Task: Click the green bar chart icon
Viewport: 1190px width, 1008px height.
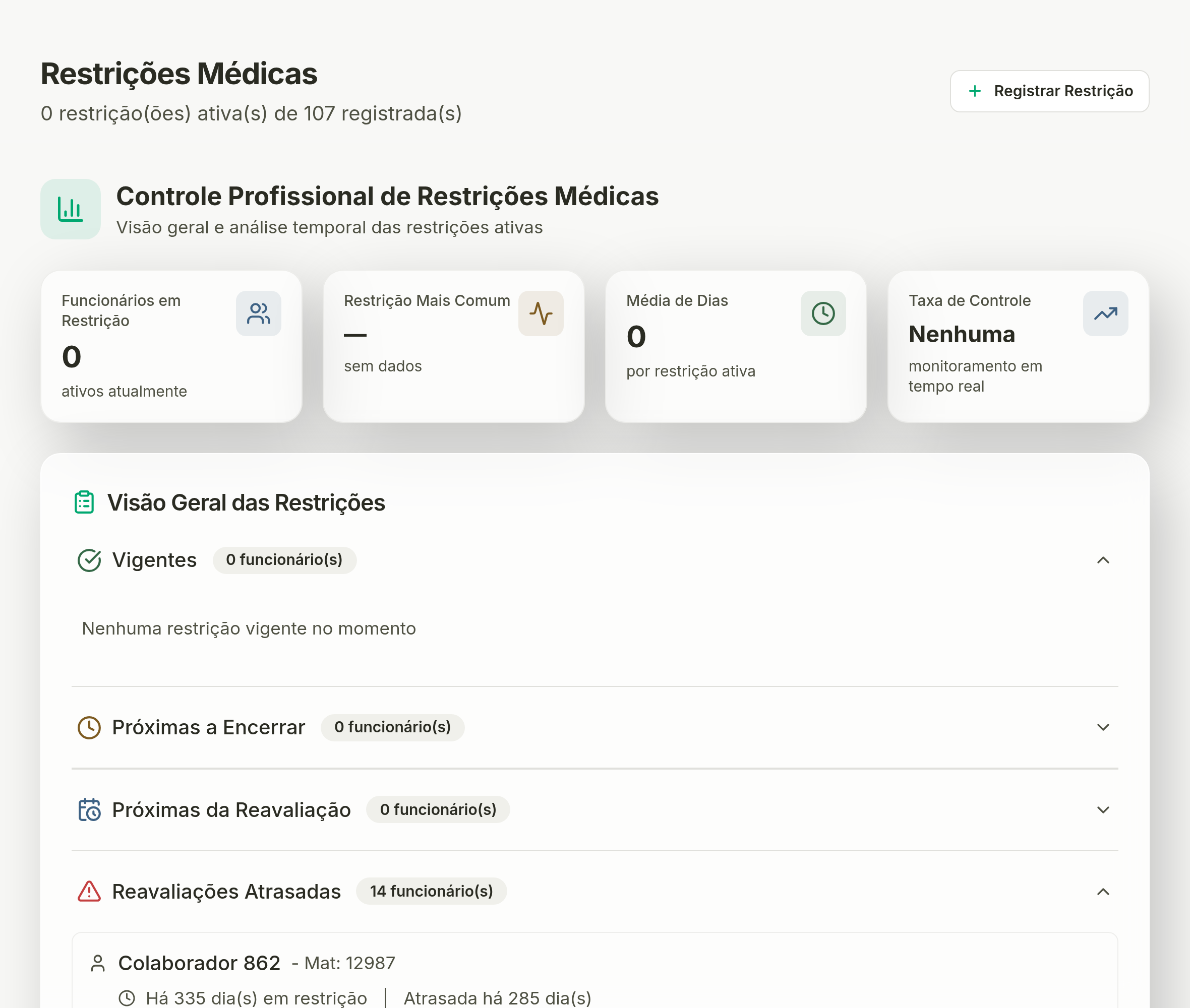Action: (x=70, y=209)
